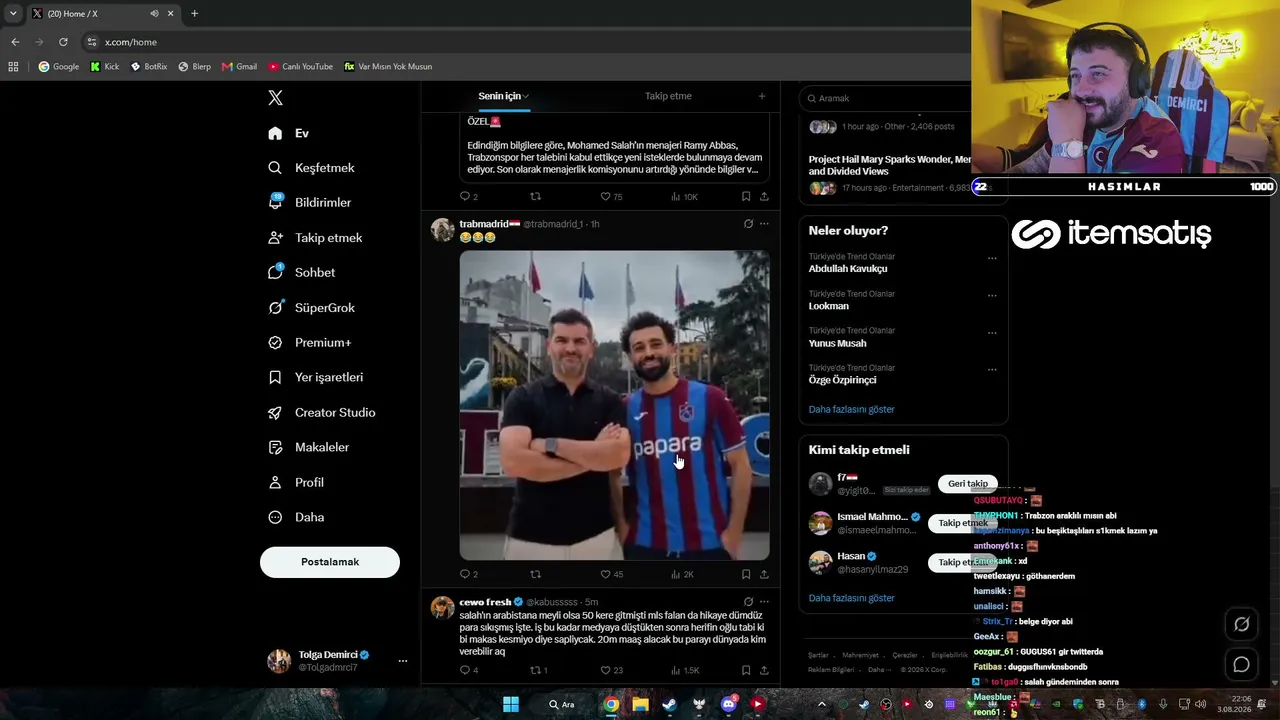Click the Postalamak post button
The width and height of the screenshot is (1280, 720).
click(x=330, y=562)
